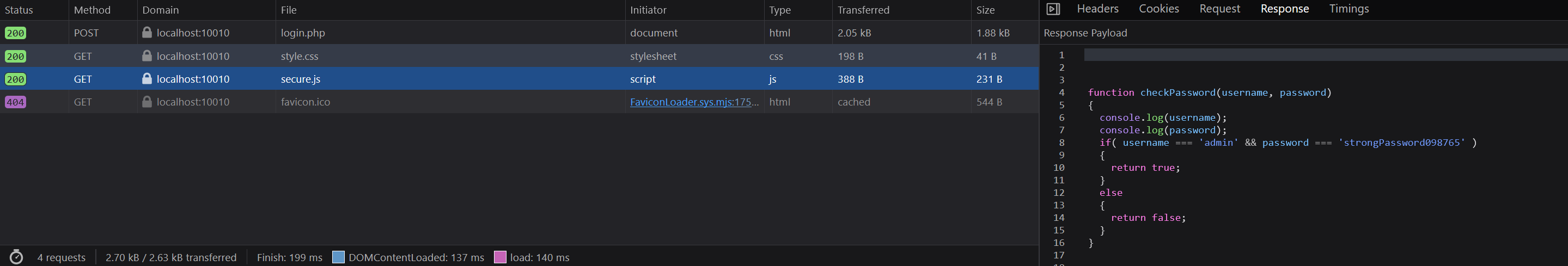The height and width of the screenshot is (266, 1568).
Task: Click the lock icon for style.css
Action: point(147,55)
